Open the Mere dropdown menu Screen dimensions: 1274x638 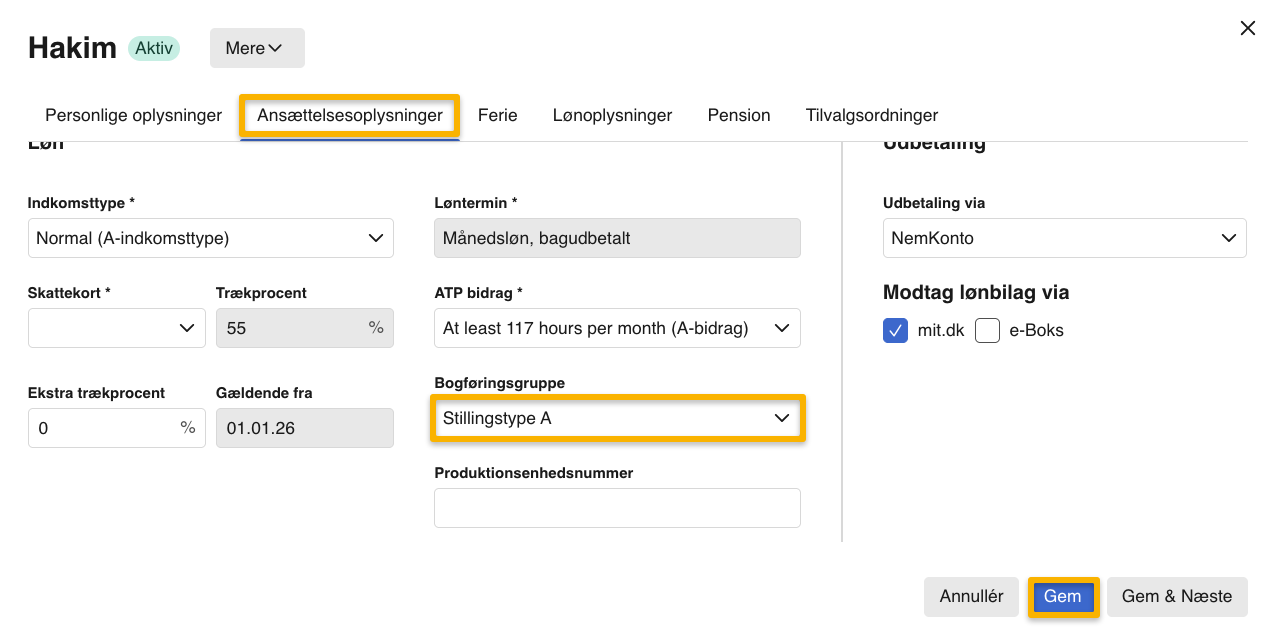(x=256, y=48)
